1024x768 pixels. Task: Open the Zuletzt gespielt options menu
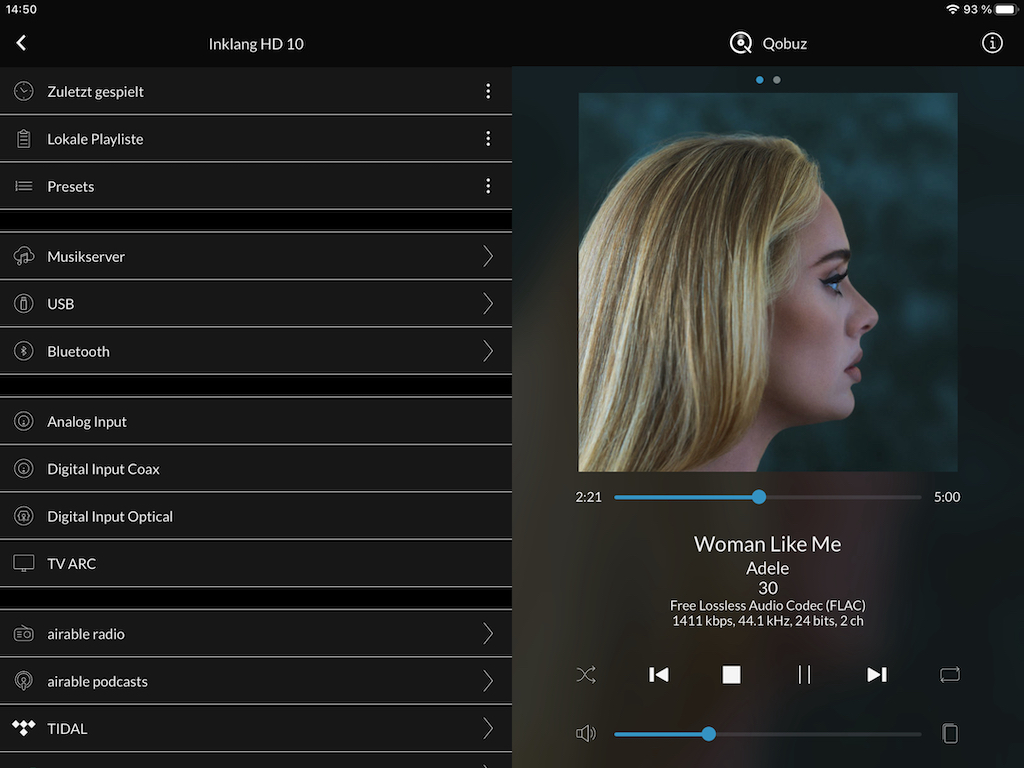click(x=488, y=91)
